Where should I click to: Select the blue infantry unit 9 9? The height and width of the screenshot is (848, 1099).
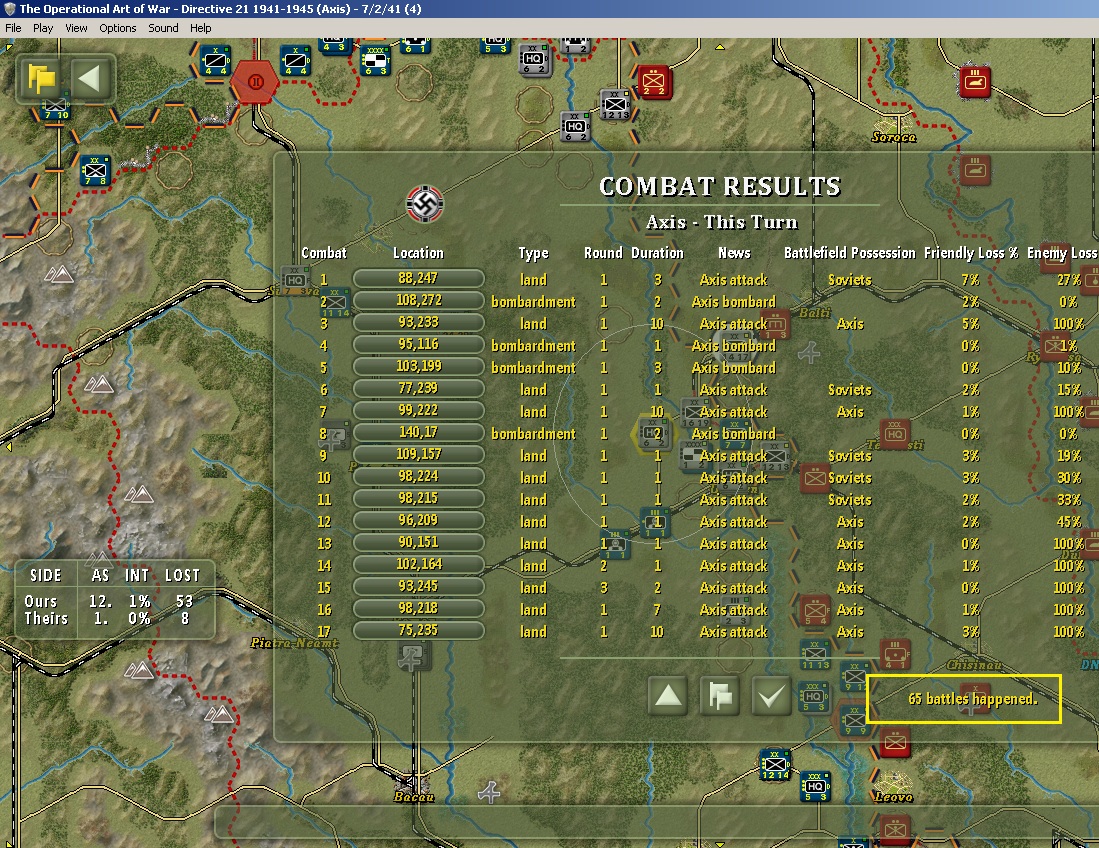pyautogui.click(x=855, y=720)
